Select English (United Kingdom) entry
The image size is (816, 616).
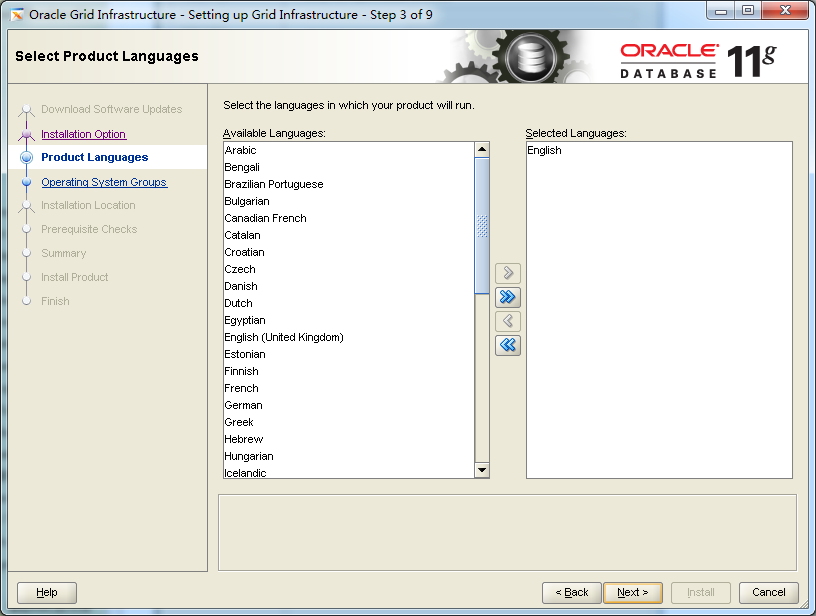[349, 337]
